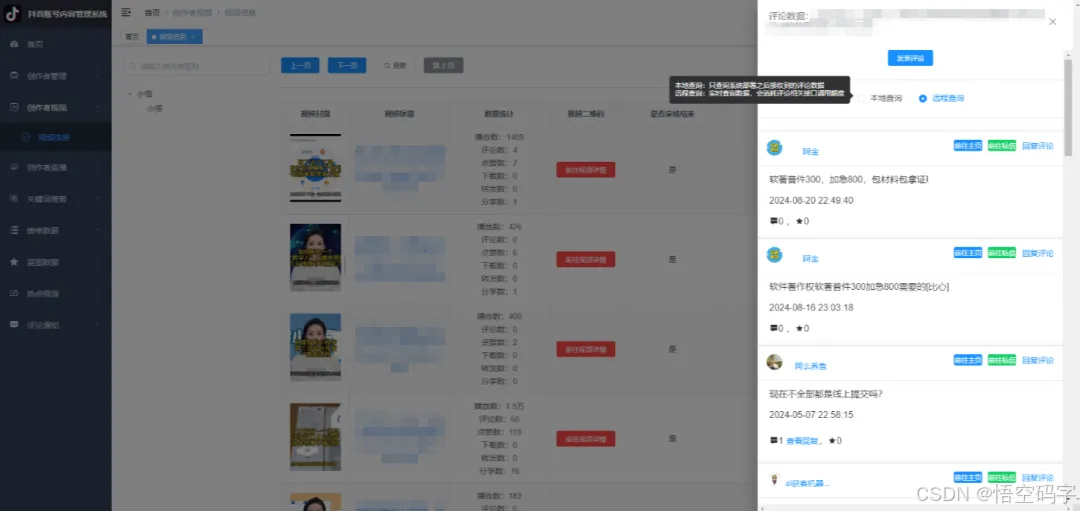Open the first video cover thumbnail
The width and height of the screenshot is (1080, 511).
315,168
